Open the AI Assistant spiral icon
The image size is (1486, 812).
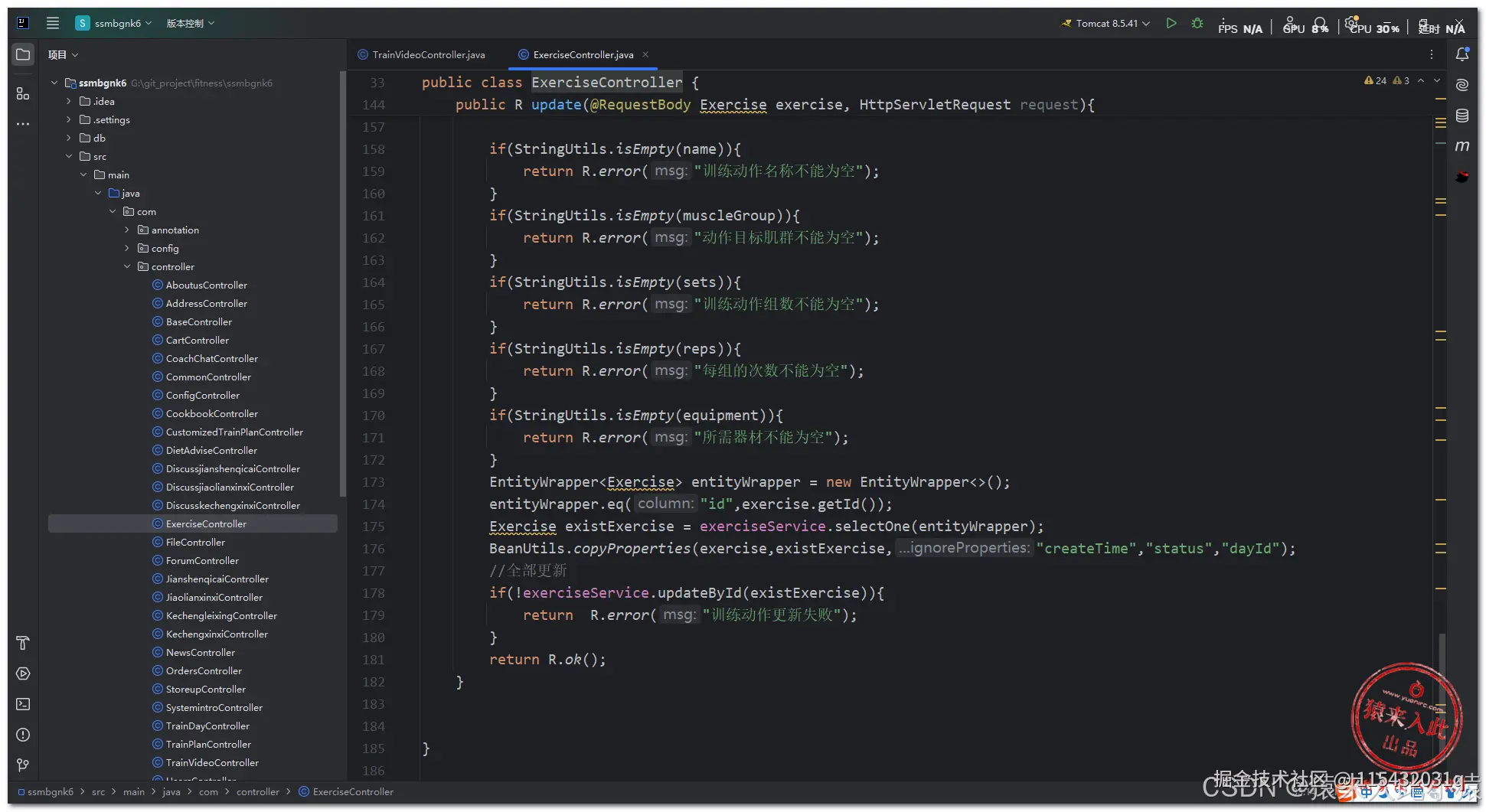click(1462, 85)
